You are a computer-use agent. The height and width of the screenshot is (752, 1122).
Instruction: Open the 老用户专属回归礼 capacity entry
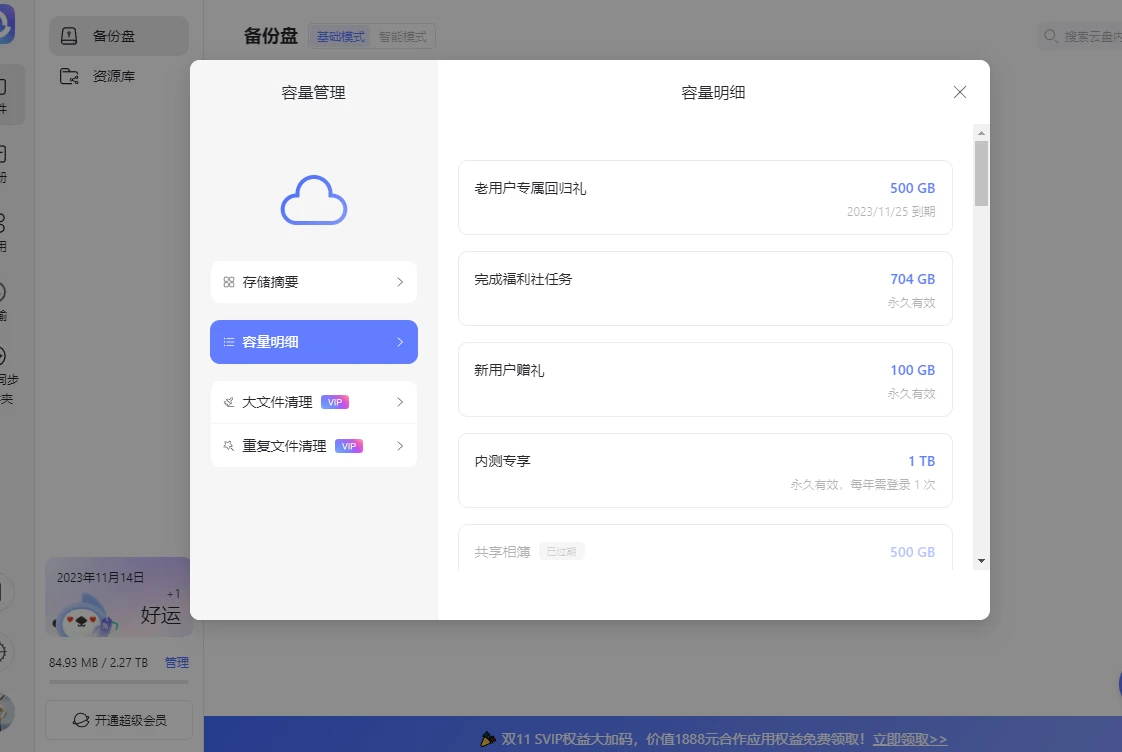(x=705, y=198)
